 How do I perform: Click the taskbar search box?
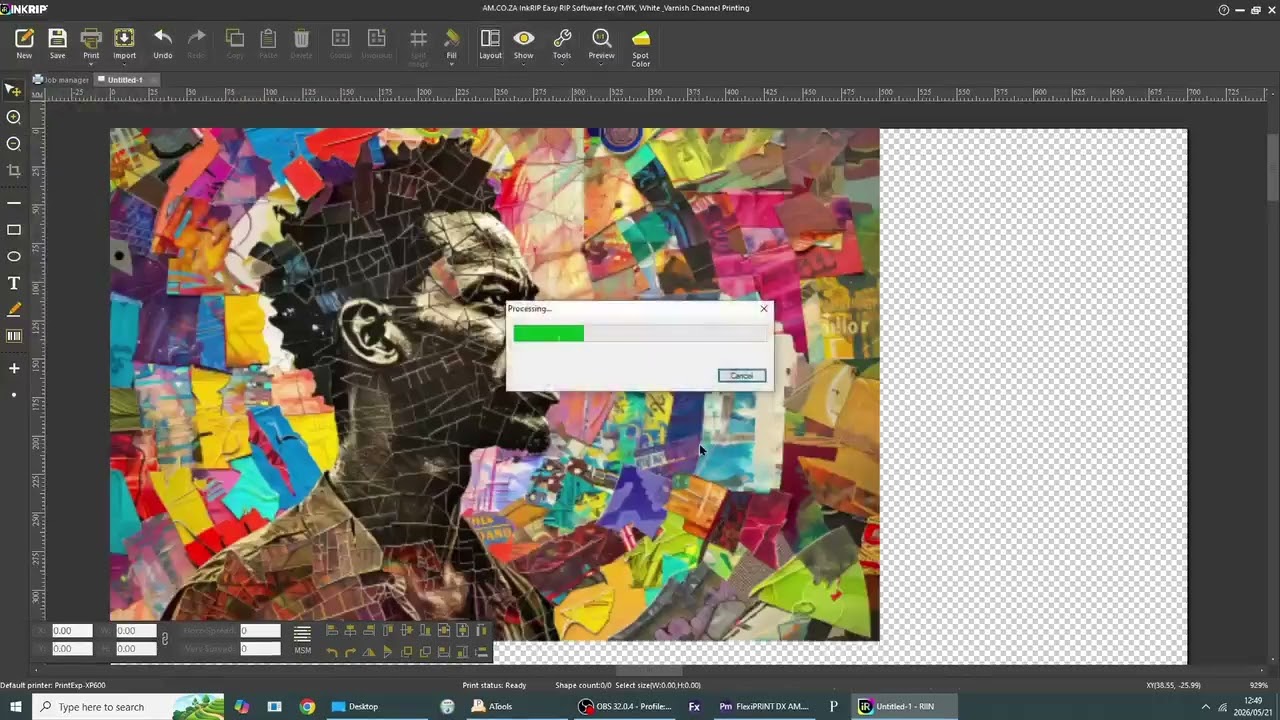click(x=128, y=707)
